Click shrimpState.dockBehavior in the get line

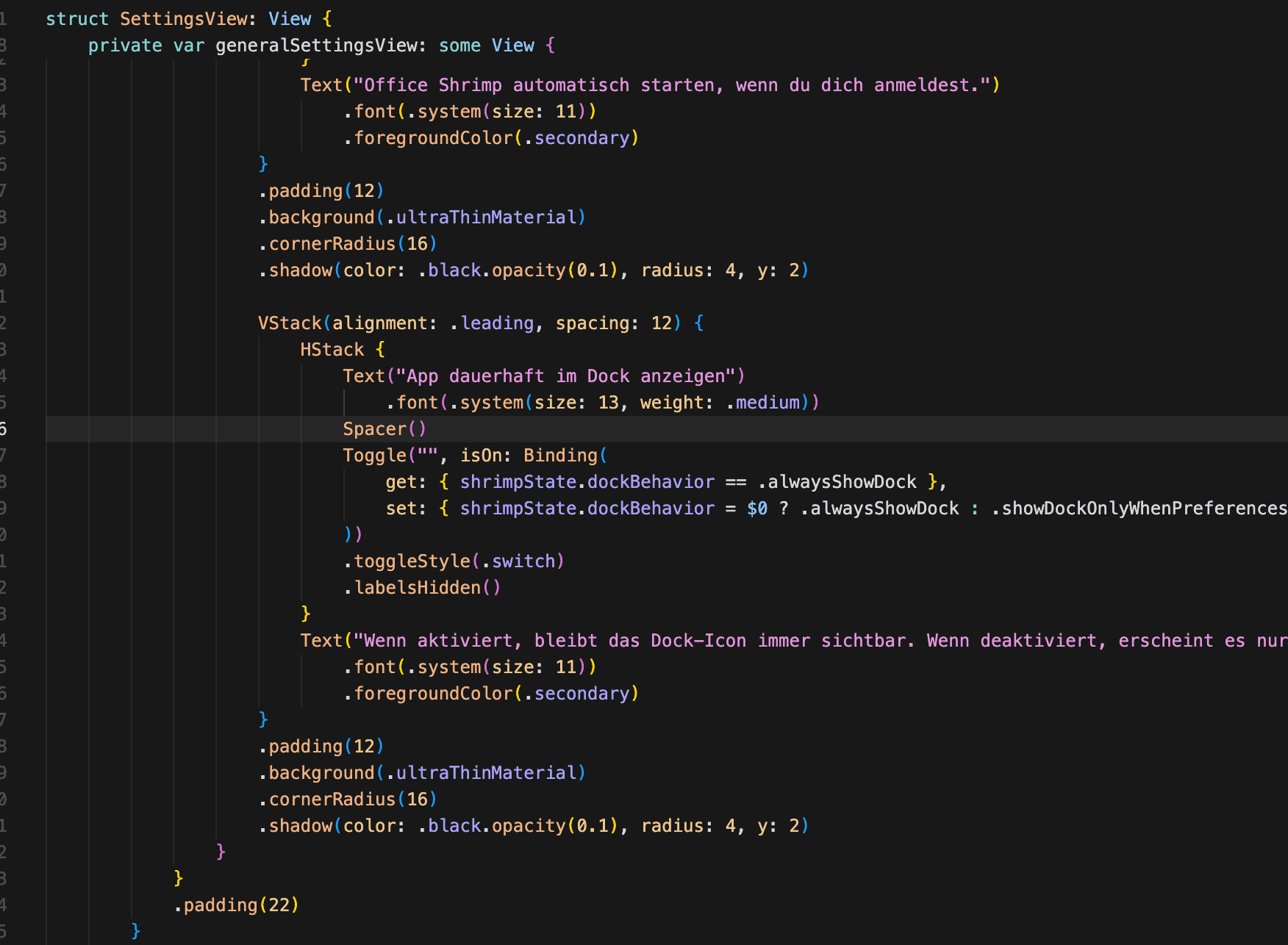coord(587,482)
